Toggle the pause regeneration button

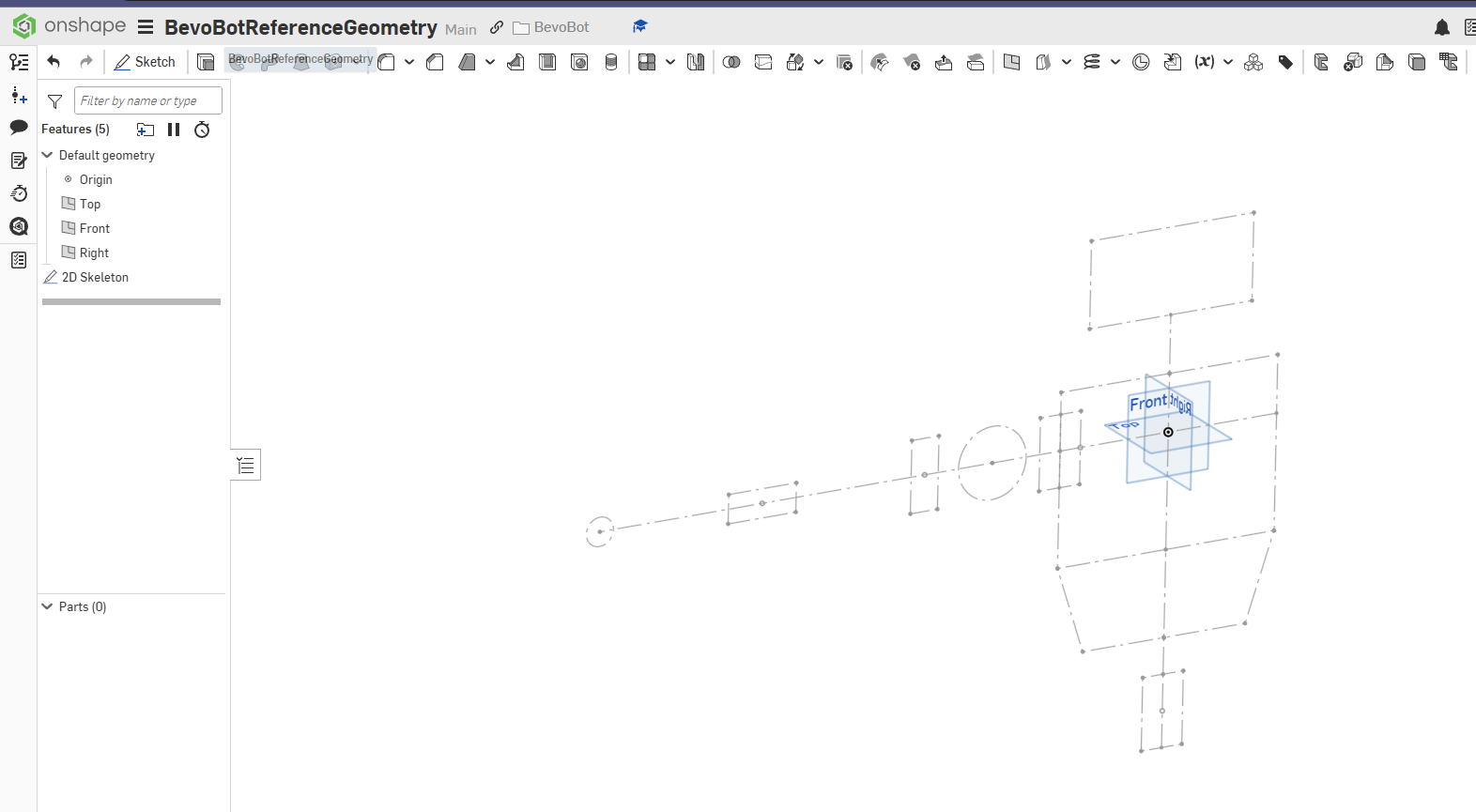[x=174, y=130]
